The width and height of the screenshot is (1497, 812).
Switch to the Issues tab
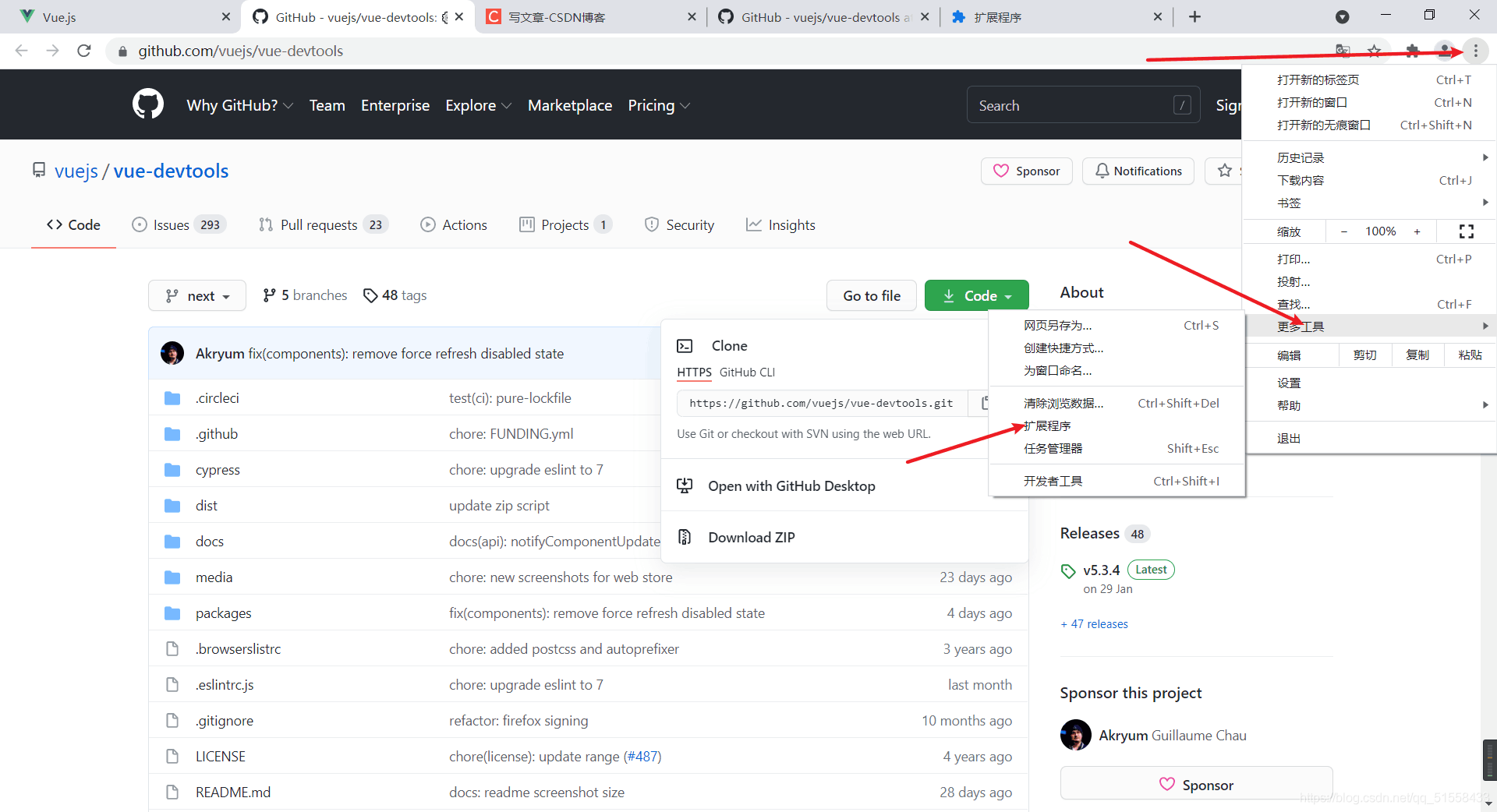point(179,225)
